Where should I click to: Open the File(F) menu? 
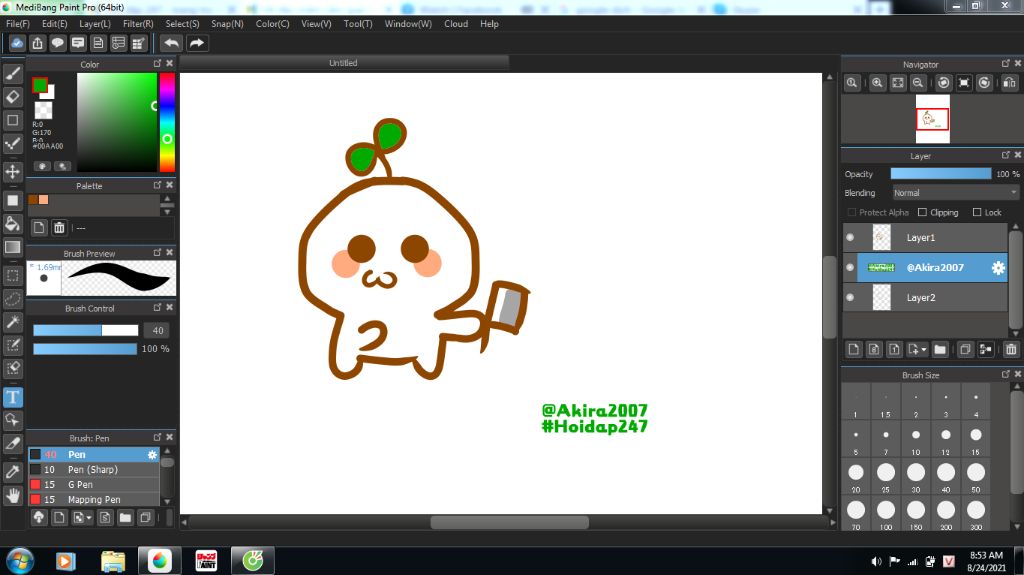pyautogui.click(x=18, y=24)
